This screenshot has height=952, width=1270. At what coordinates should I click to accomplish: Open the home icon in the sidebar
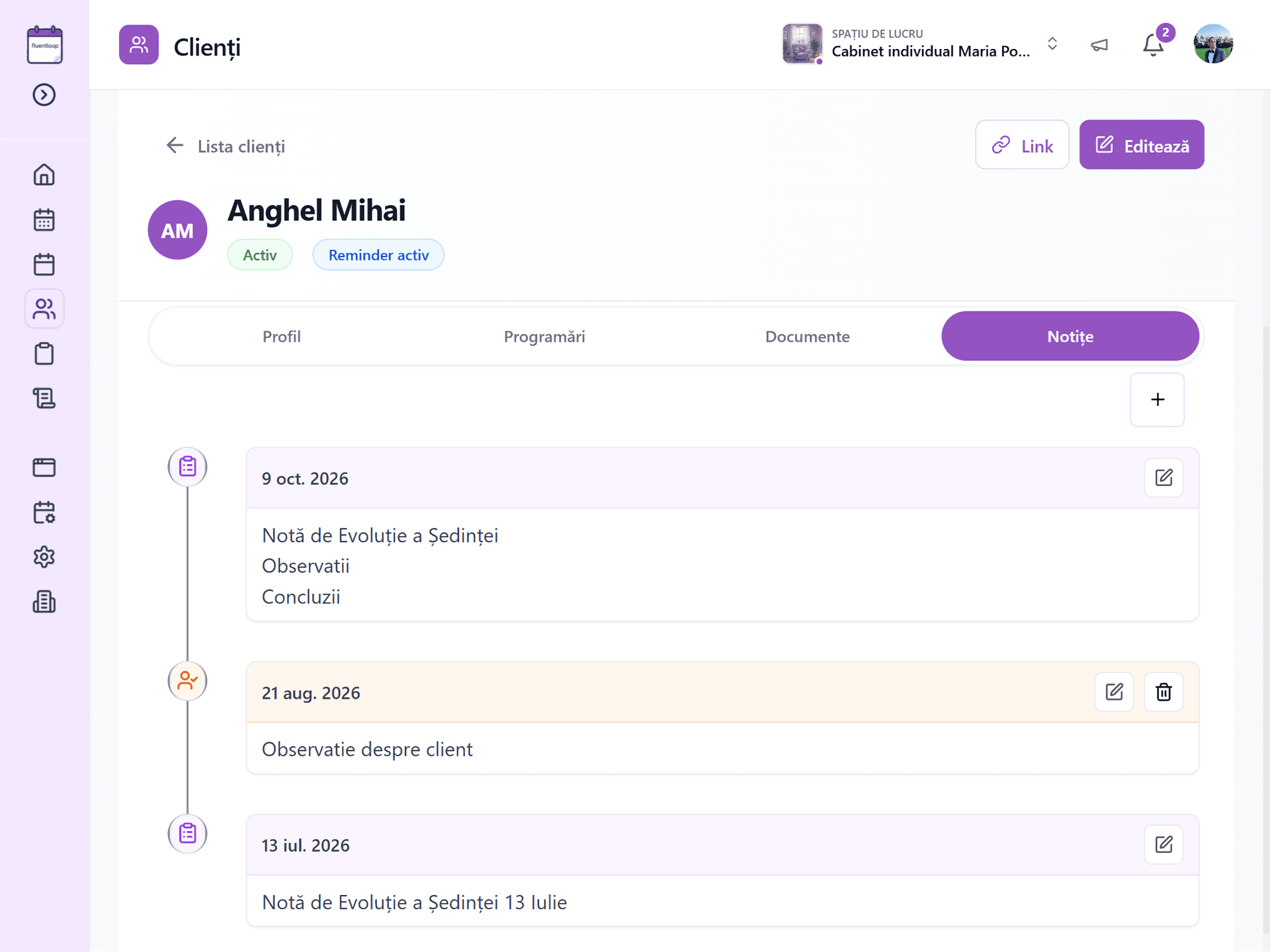44,175
